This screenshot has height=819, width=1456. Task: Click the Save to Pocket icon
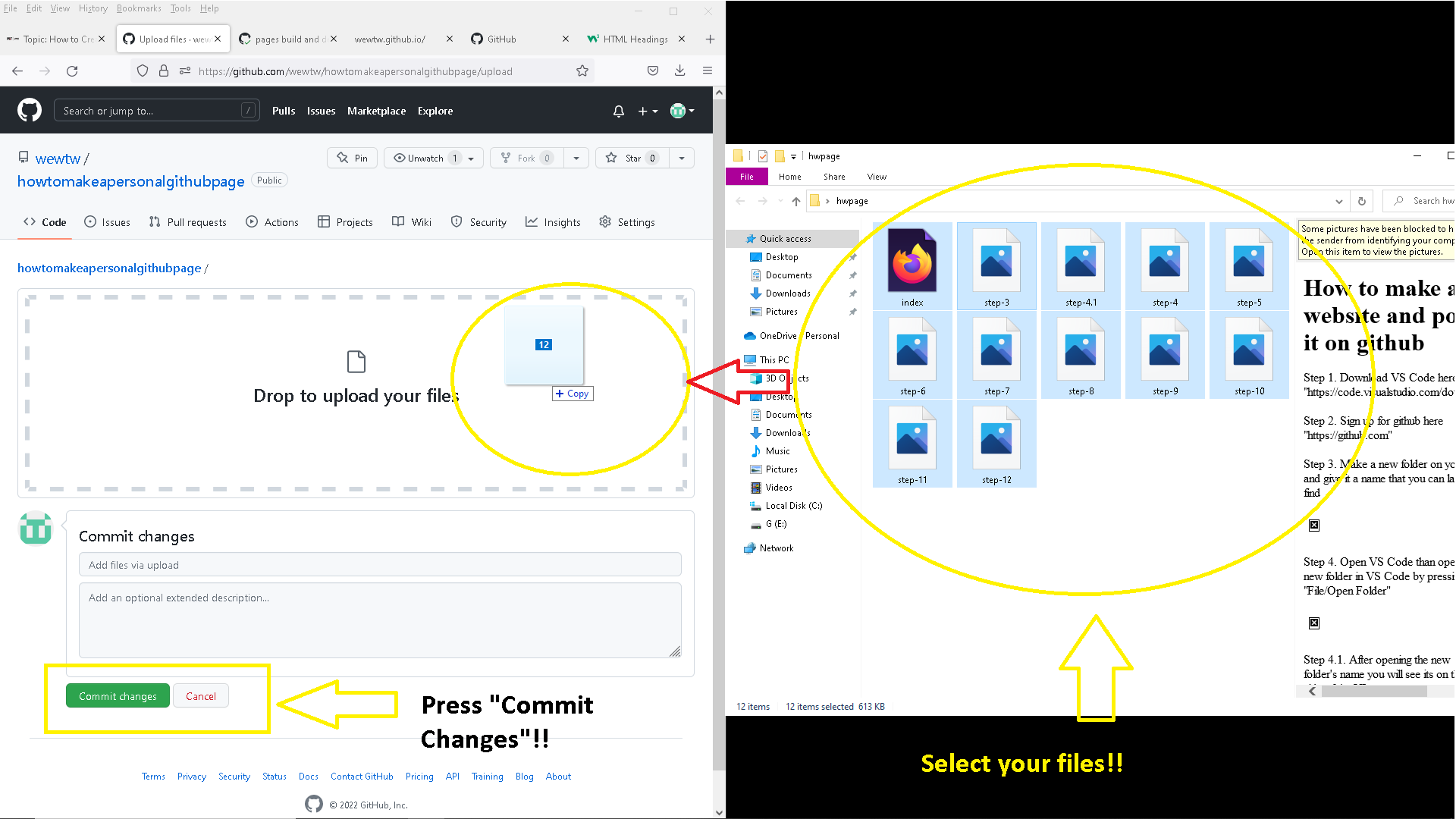tap(653, 71)
